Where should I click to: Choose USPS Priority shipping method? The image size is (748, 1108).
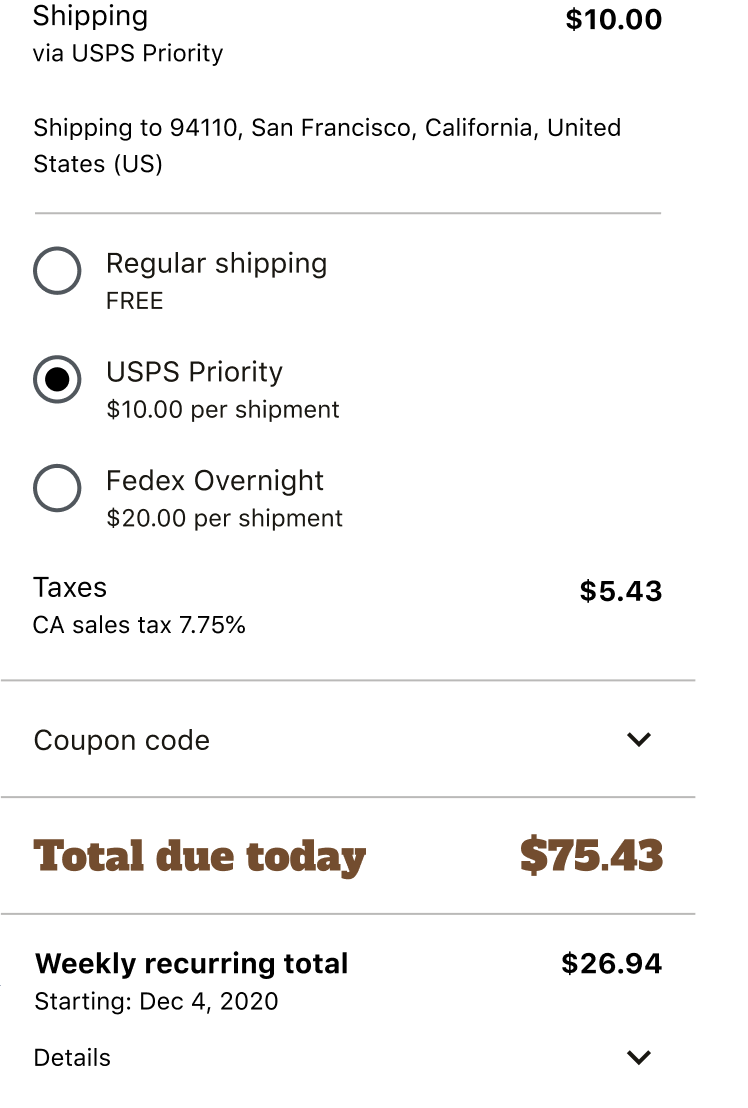tap(57, 380)
